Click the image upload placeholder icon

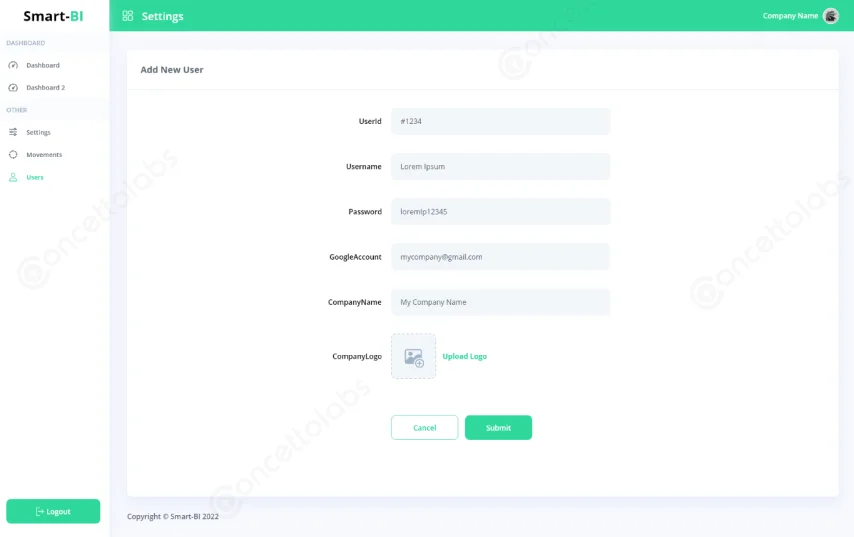413,357
